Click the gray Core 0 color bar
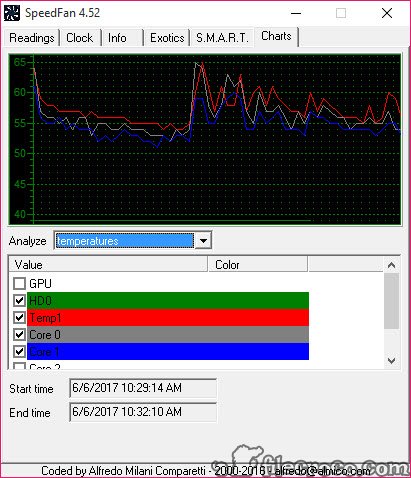The width and height of the screenshot is (411, 478). click(168, 334)
